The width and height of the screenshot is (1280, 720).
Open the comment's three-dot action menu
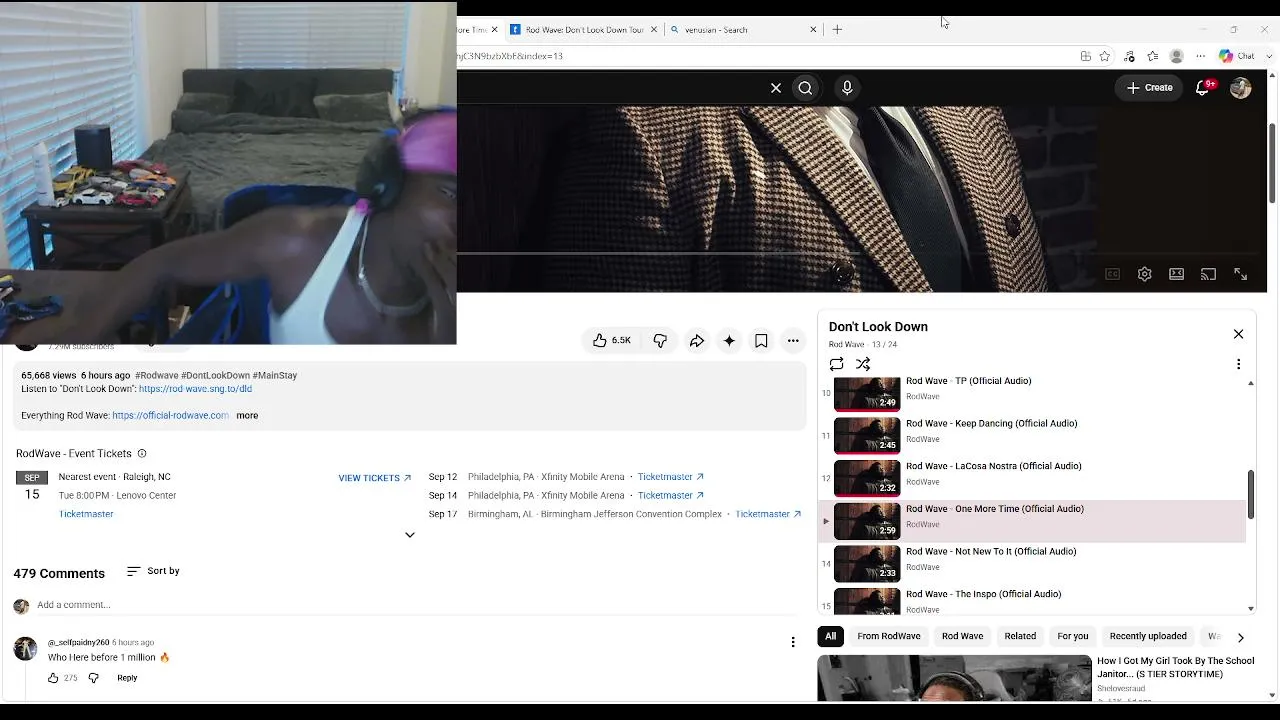coord(793,642)
